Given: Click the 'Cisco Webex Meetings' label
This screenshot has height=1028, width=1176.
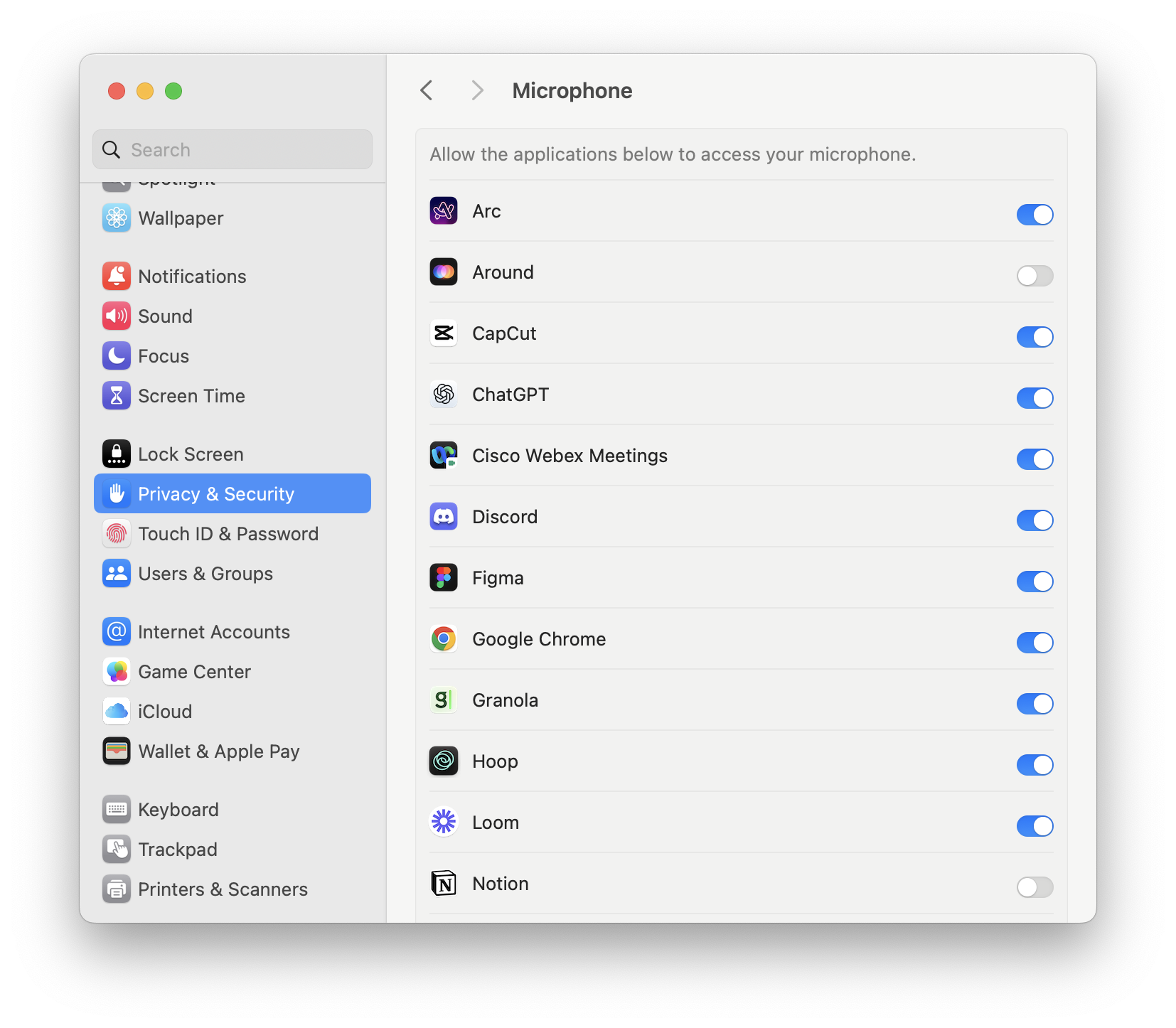Looking at the screenshot, I should point(570,456).
